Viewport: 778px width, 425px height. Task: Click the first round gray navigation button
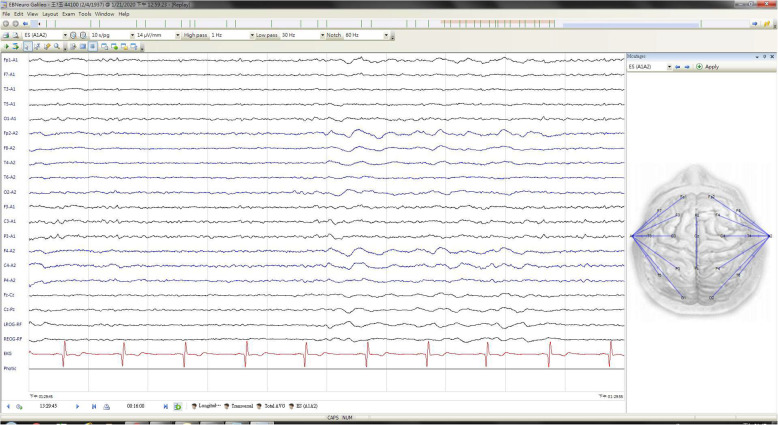click(x=6, y=23)
